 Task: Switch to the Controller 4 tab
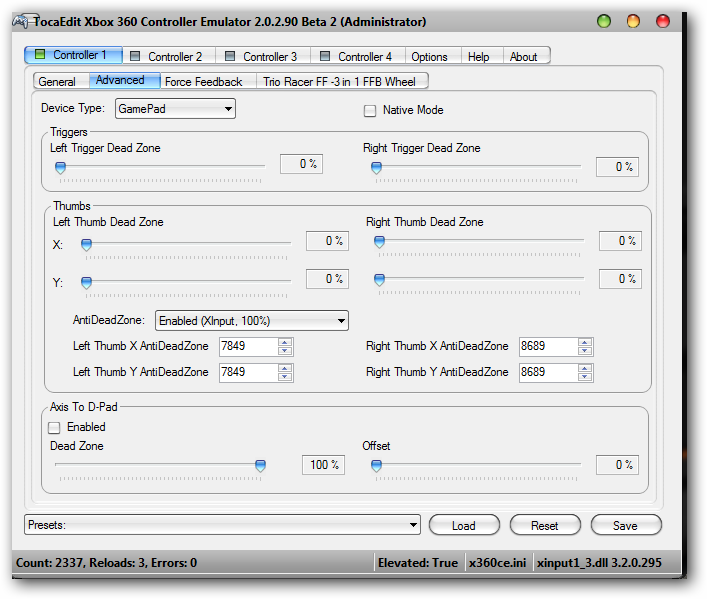pyautogui.click(x=358, y=56)
